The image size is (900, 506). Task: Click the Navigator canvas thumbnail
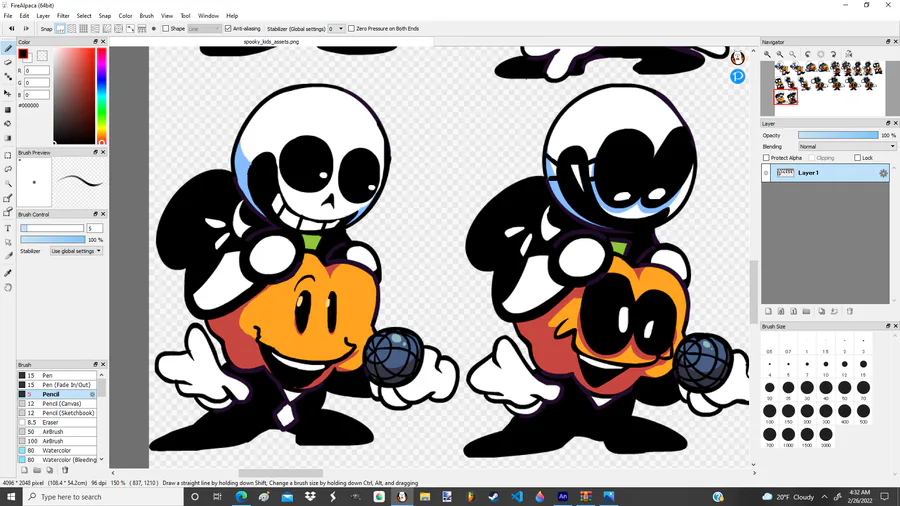[829, 88]
